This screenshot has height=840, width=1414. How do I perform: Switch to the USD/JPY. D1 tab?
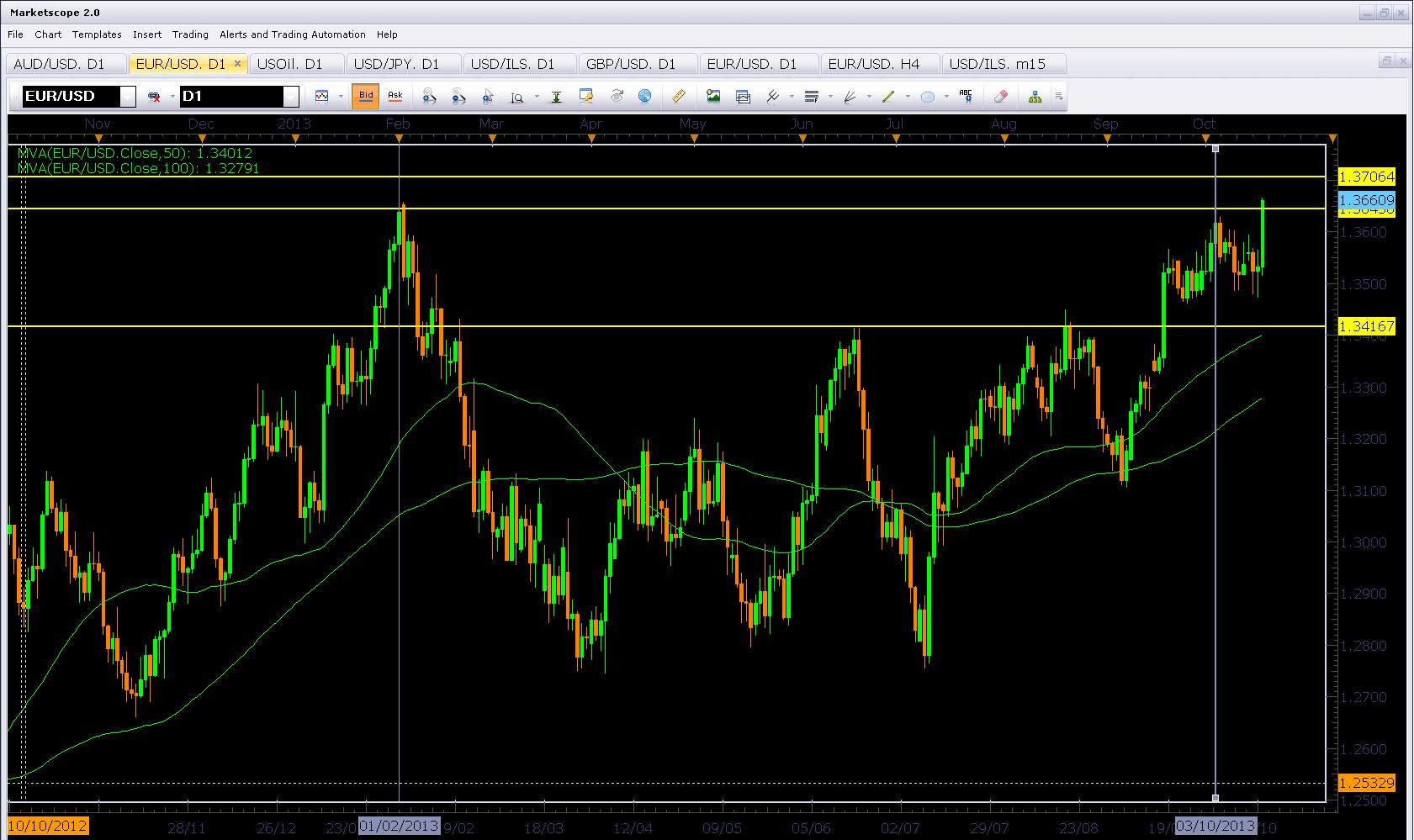tap(396, 64)
